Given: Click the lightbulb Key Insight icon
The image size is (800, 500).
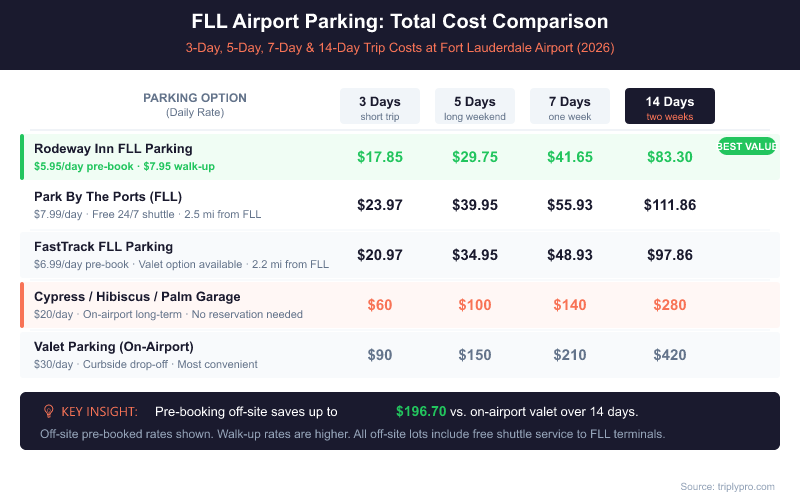Looking at the screenshot, I should pos(48,411).
